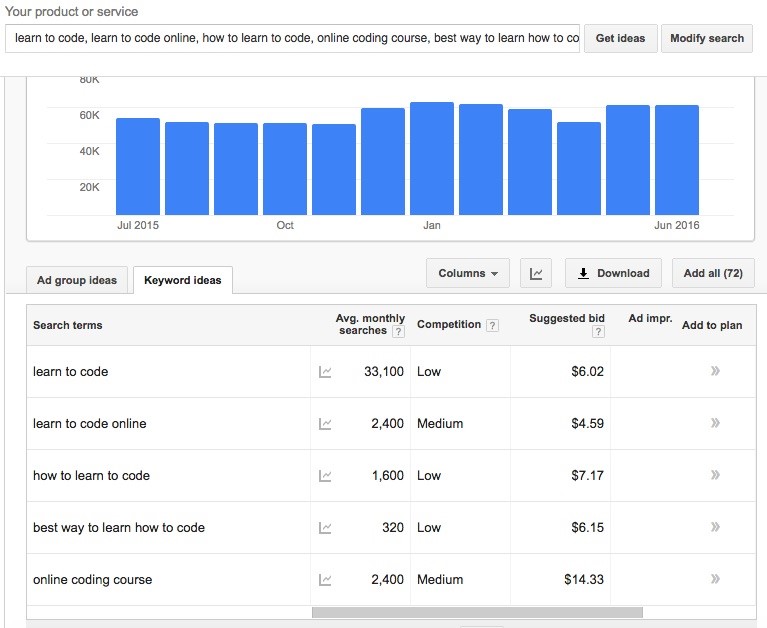The height and width of the screenshot is (628, 767).
Task: Click the Add to plan column header
Action: click(712, 325)
